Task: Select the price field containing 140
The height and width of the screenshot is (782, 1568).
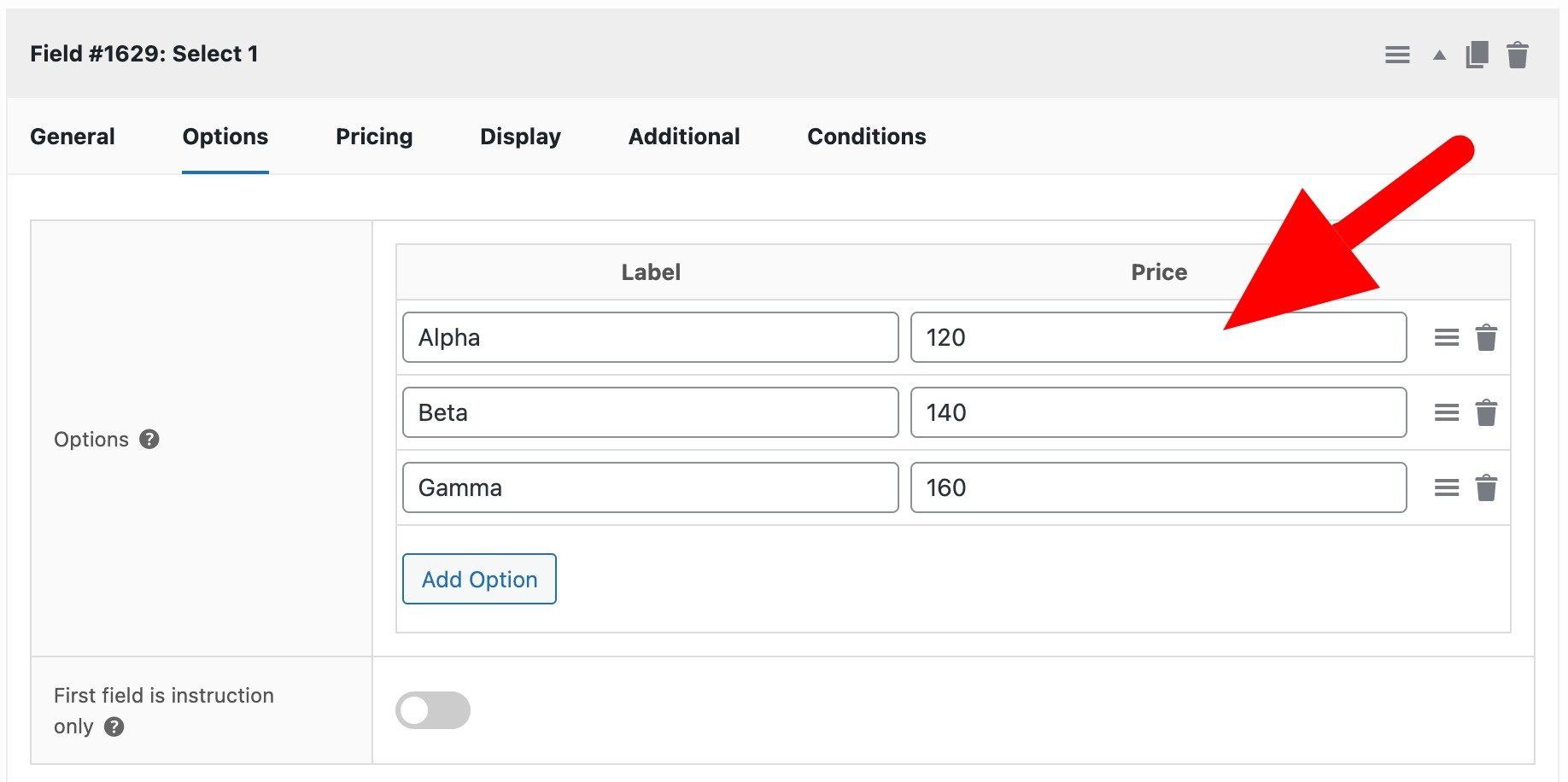Action: click(x=1158, y=412)
